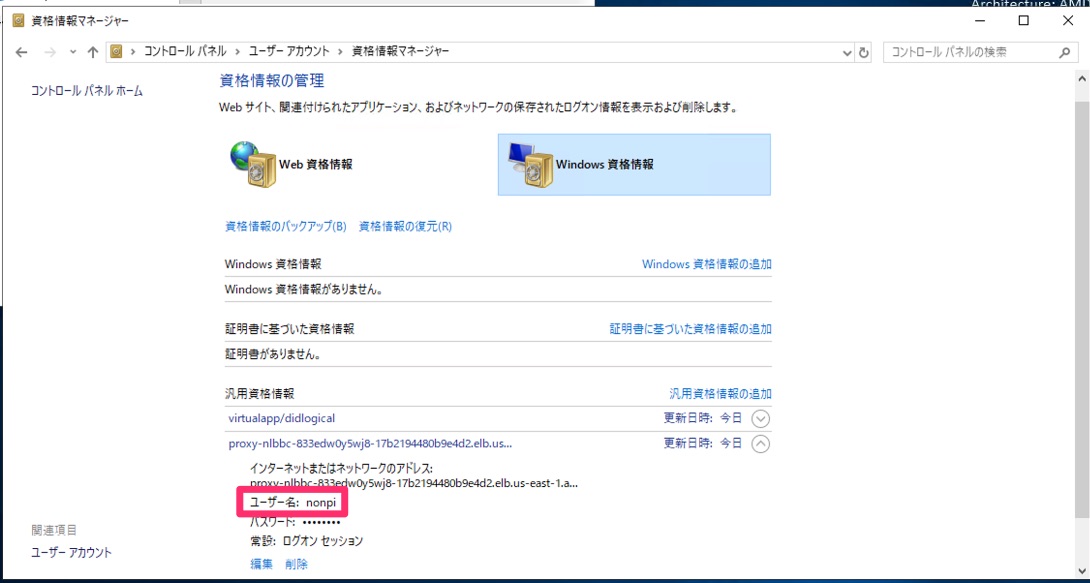Open ユーザー アカウント related link
The width and height of the screenshot is (1090, 583).
[x=71, y=553]
